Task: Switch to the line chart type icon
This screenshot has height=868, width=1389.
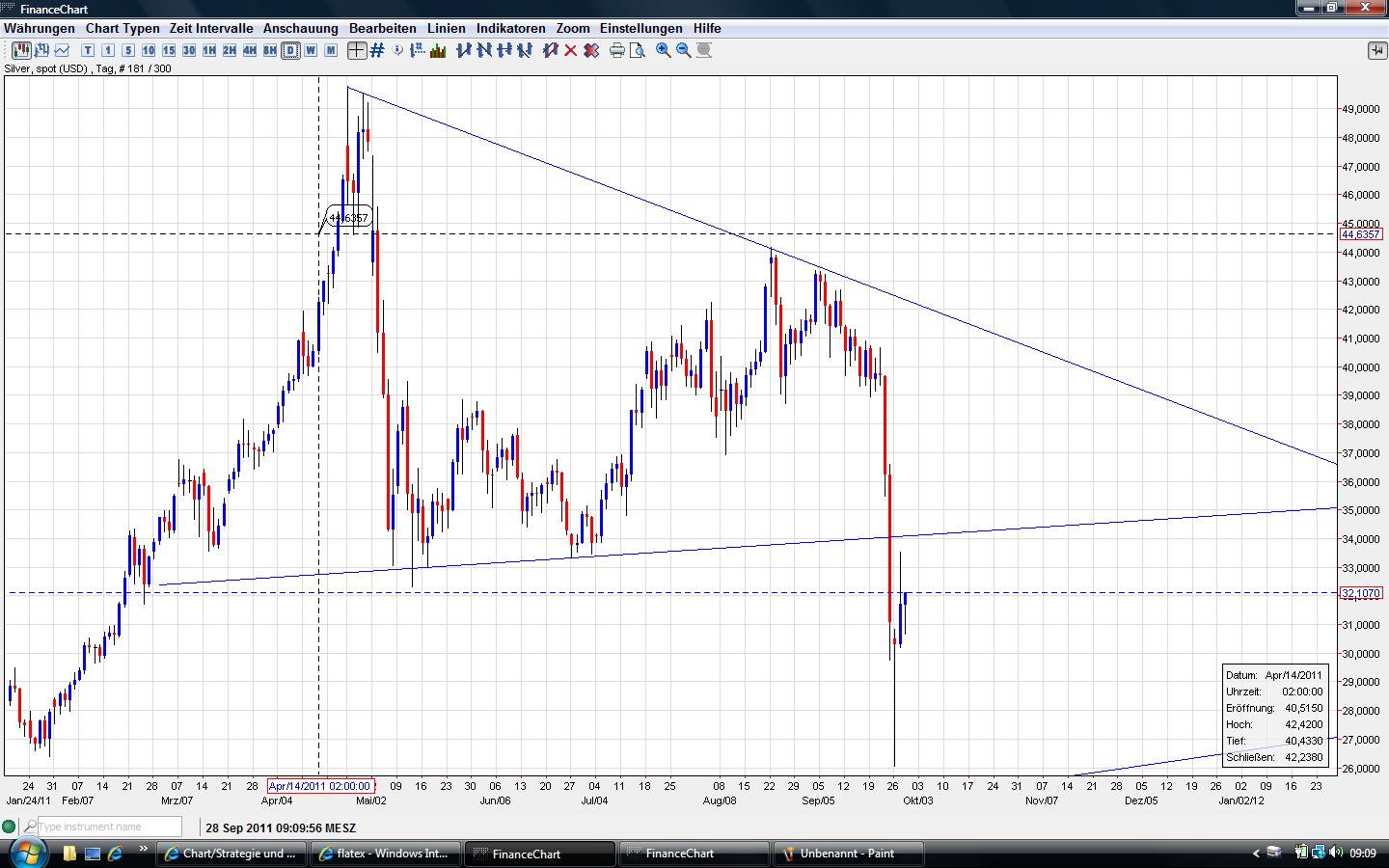Action: tap(62, 50)
